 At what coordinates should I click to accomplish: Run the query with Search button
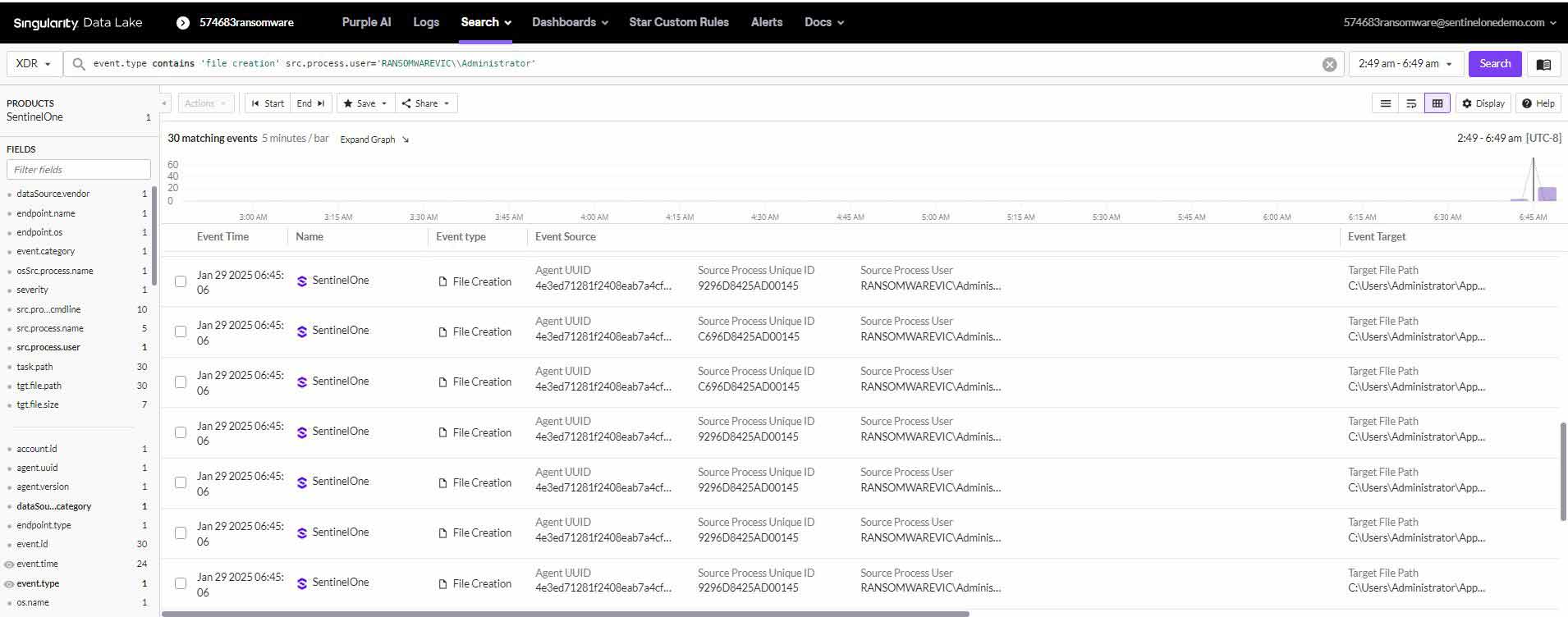(x=1495, y=64)
